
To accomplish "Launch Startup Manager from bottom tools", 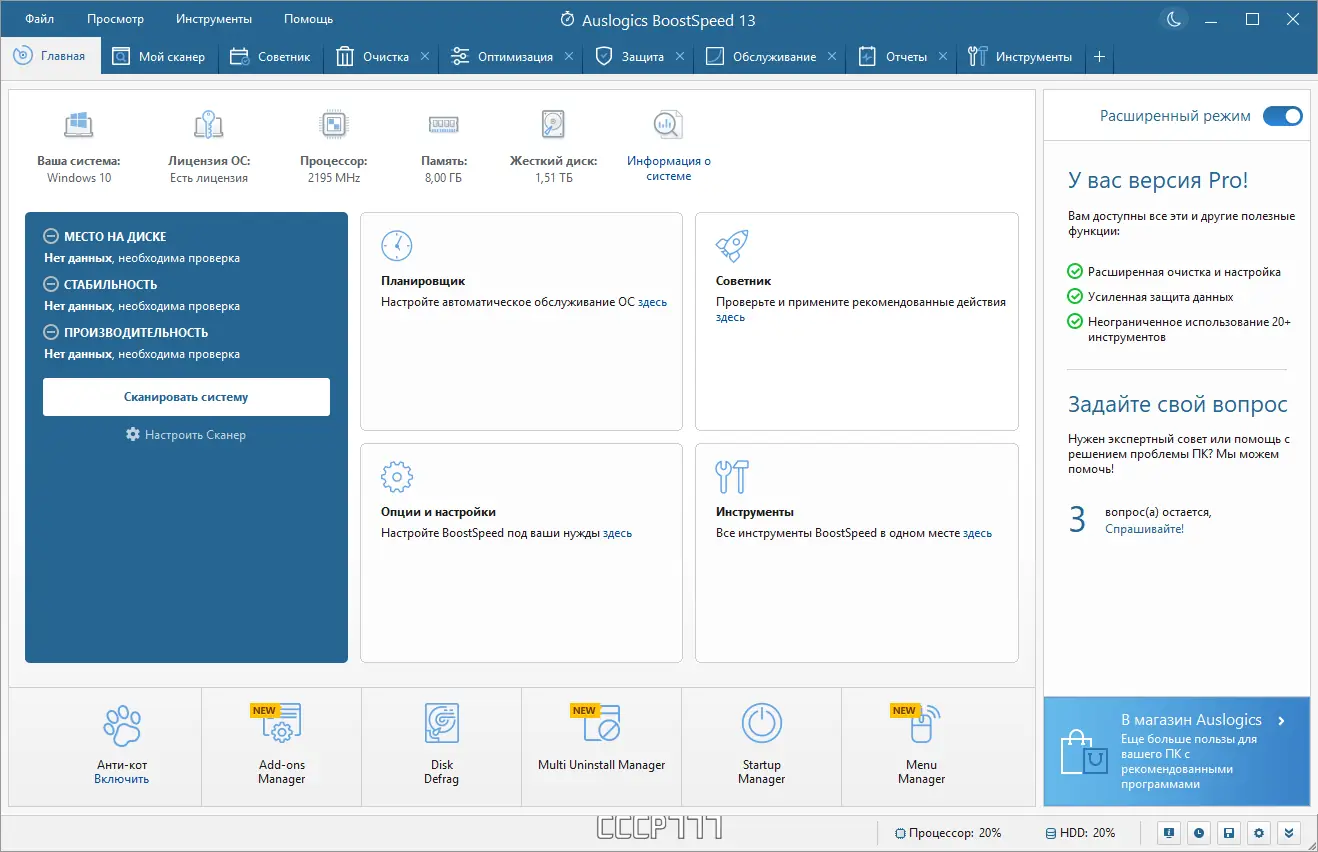I will click(761, 723).
